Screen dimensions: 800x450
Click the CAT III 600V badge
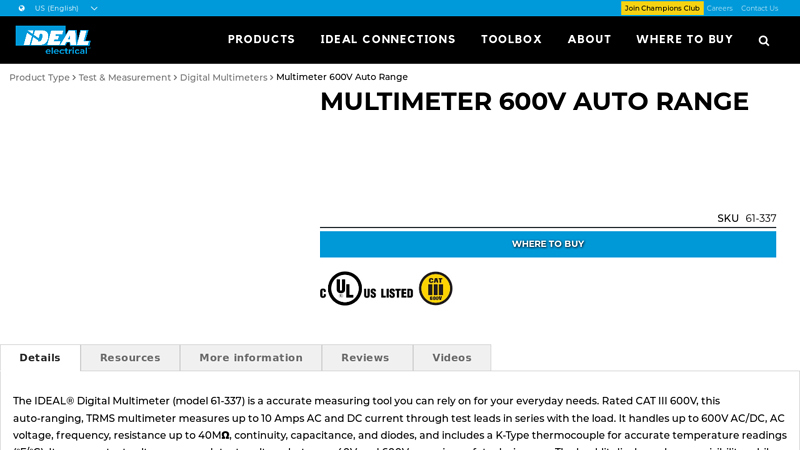[435, 288]
